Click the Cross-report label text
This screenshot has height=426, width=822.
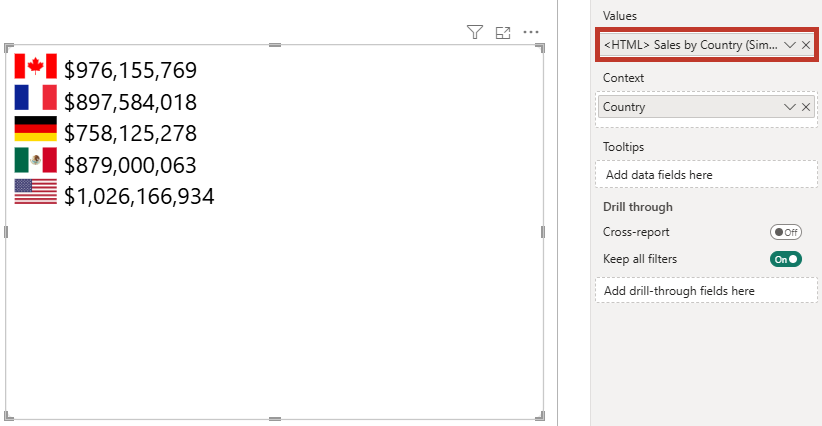click(x=636, y=232)
